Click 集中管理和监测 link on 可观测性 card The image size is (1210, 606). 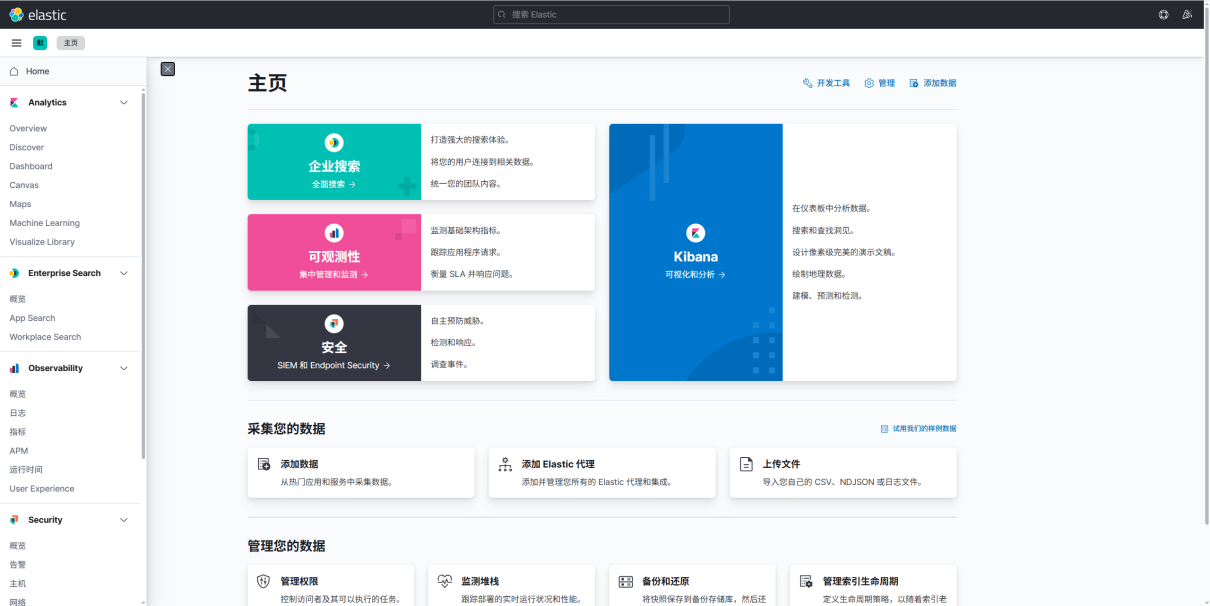(334, 274)
